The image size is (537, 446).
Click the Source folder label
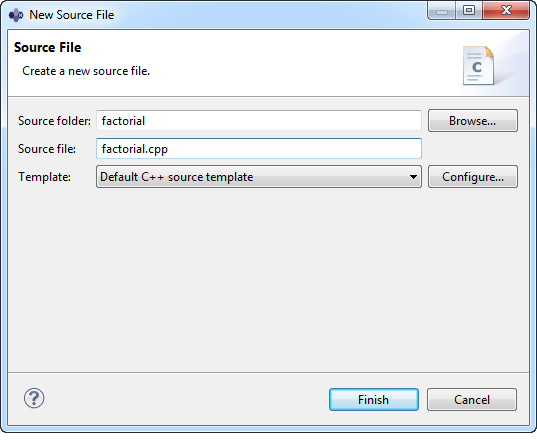coord(54,121)
